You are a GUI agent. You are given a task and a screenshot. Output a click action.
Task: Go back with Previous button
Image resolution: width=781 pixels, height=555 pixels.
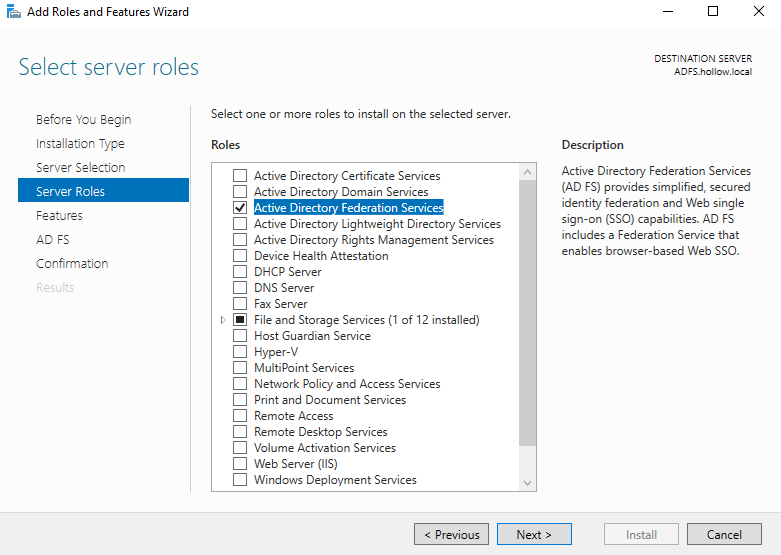[x=452, y=535]
